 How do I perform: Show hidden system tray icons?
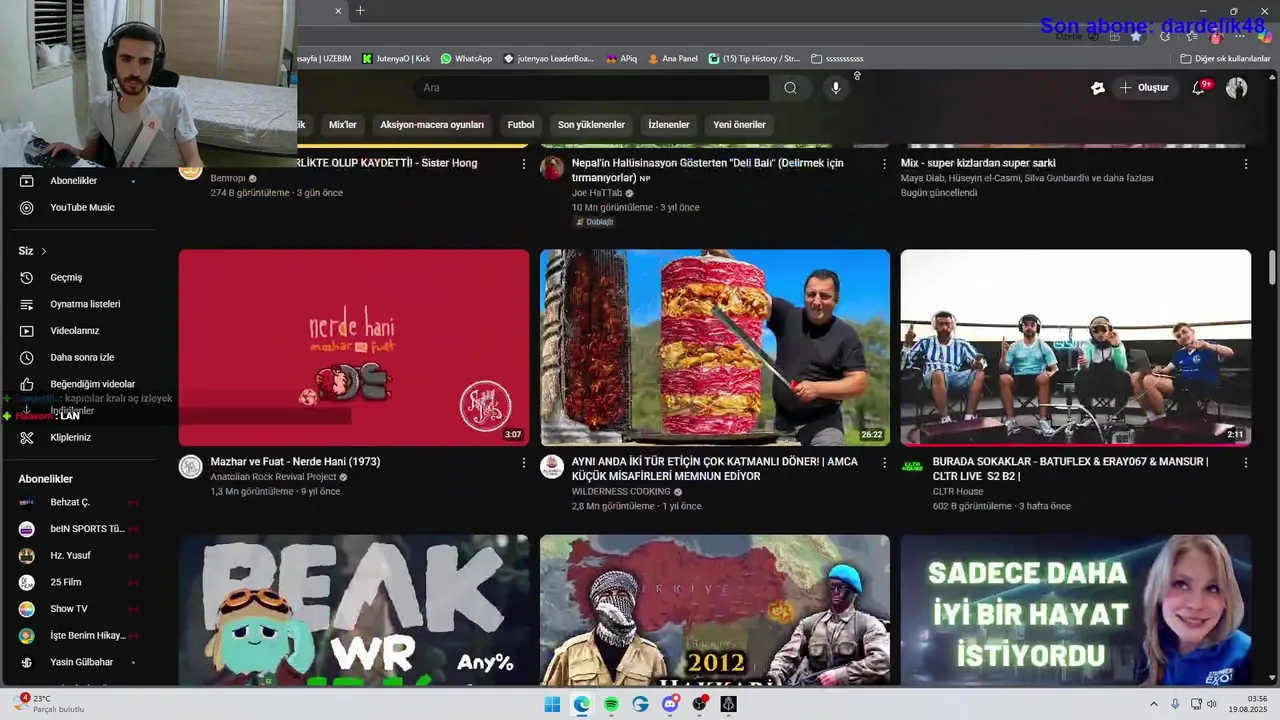1153,704
